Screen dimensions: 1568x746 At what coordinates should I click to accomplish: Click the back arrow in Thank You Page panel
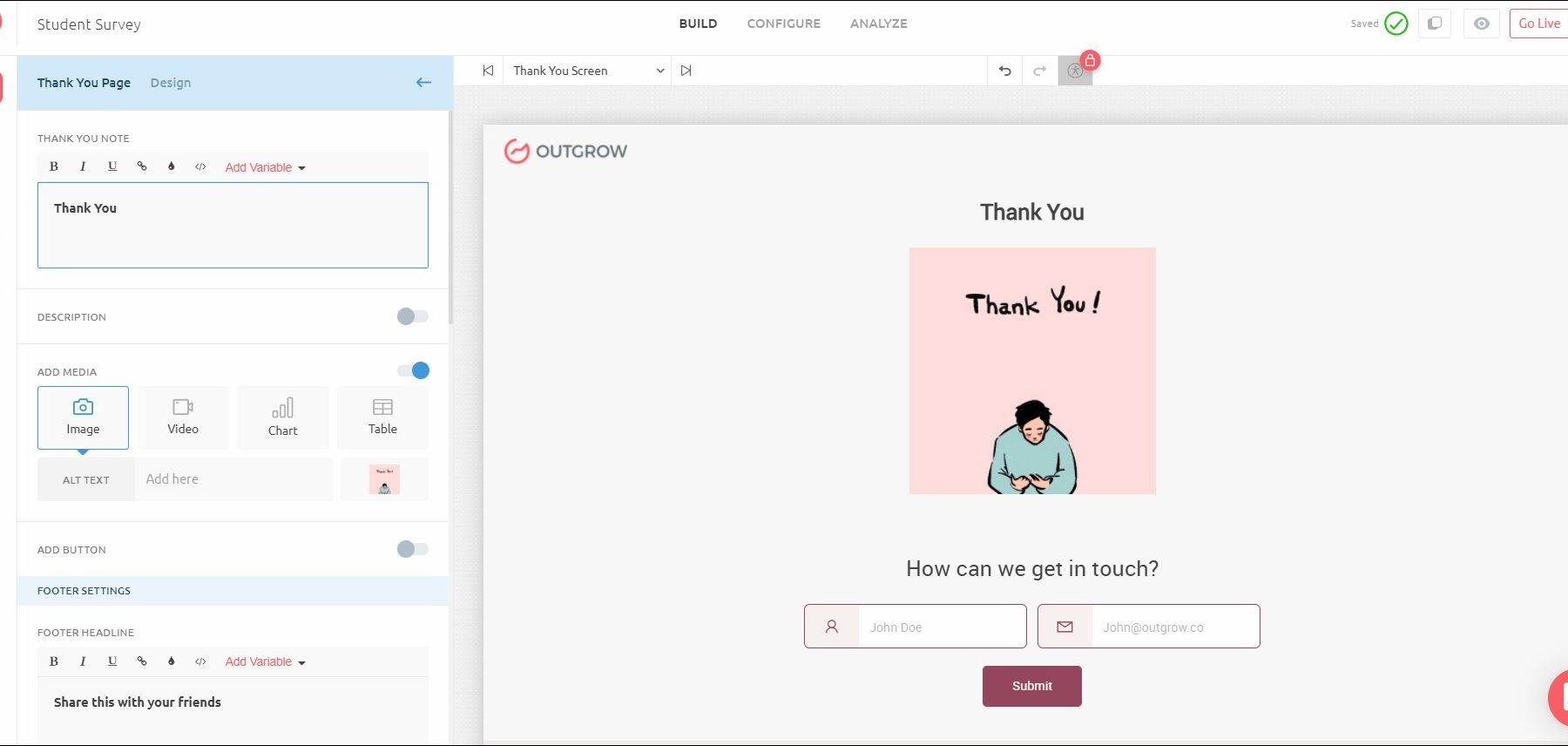pyautogui.click(x=423, y=83)
